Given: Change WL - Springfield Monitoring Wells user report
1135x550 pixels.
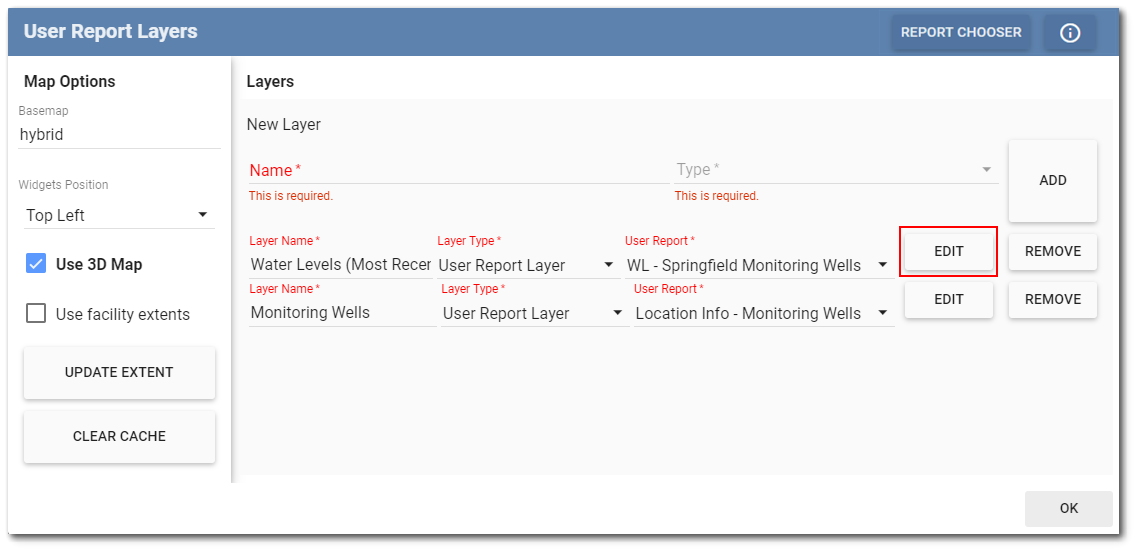Looking at the screenshot, I should click(x=757, y=265).
